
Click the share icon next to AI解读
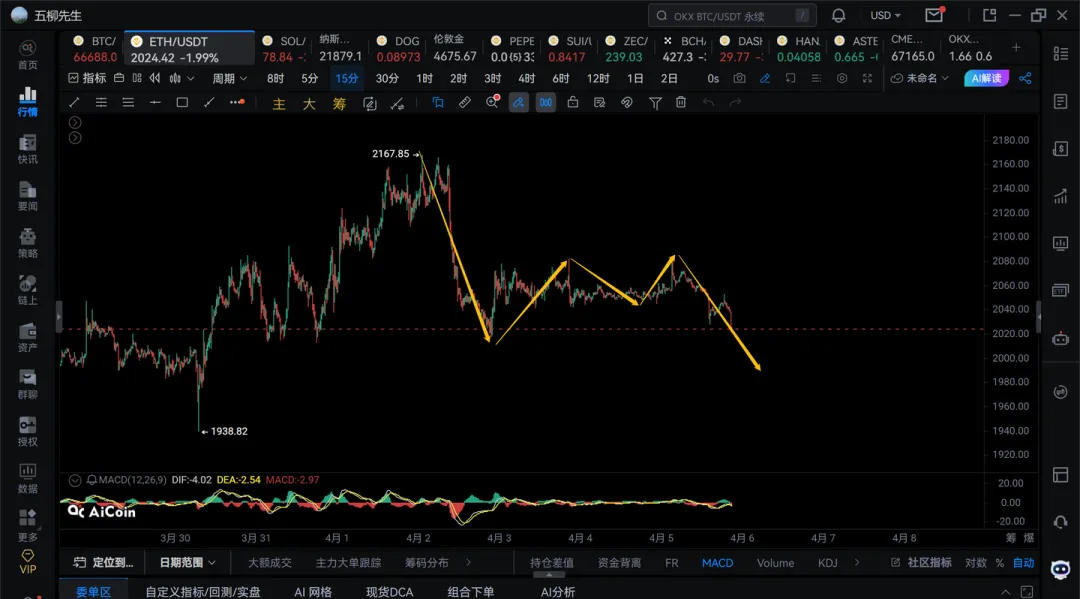click(x=1025, y=78)
